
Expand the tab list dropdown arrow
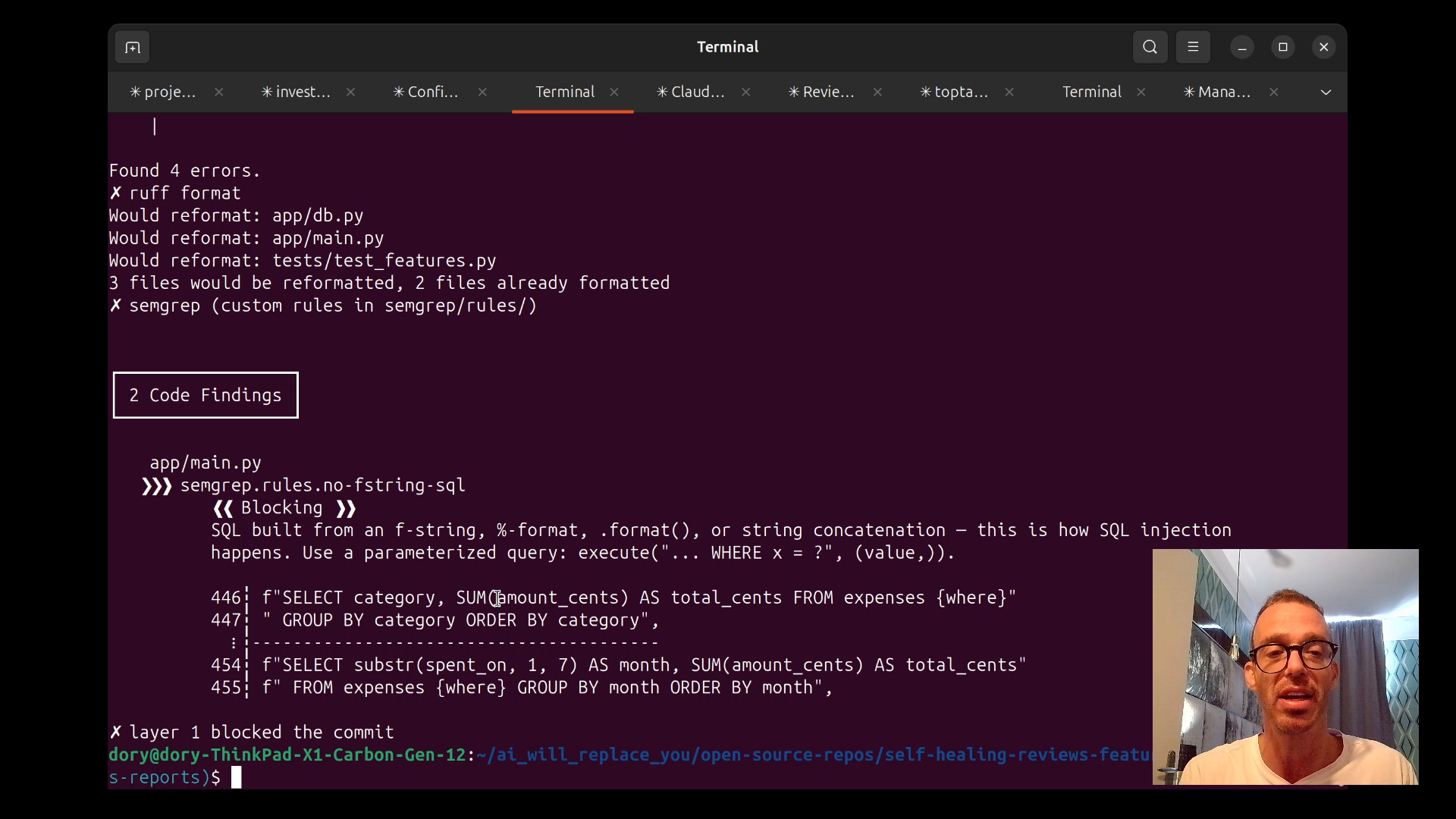[x=1326, y=92]
